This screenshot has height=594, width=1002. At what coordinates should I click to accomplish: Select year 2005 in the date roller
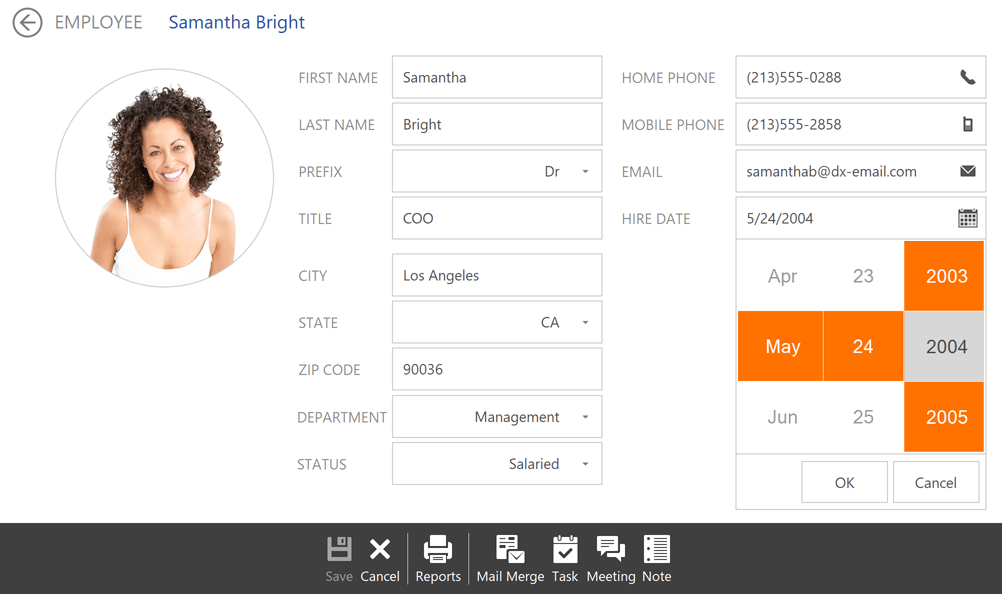pos(943,417)
